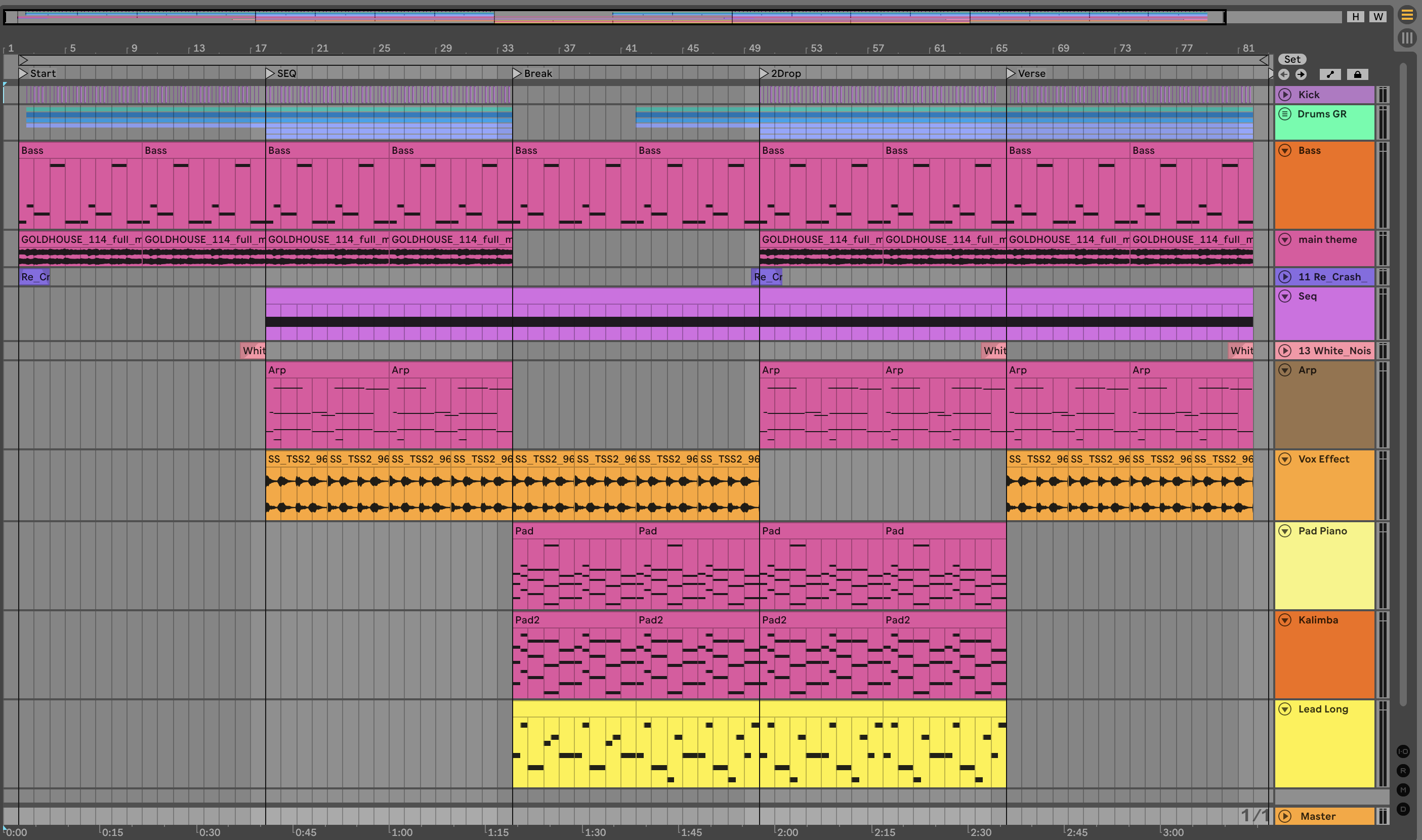Jump to previous locator arrow
This screenshot has height=840, width=1422.
tap(1284, 75)
